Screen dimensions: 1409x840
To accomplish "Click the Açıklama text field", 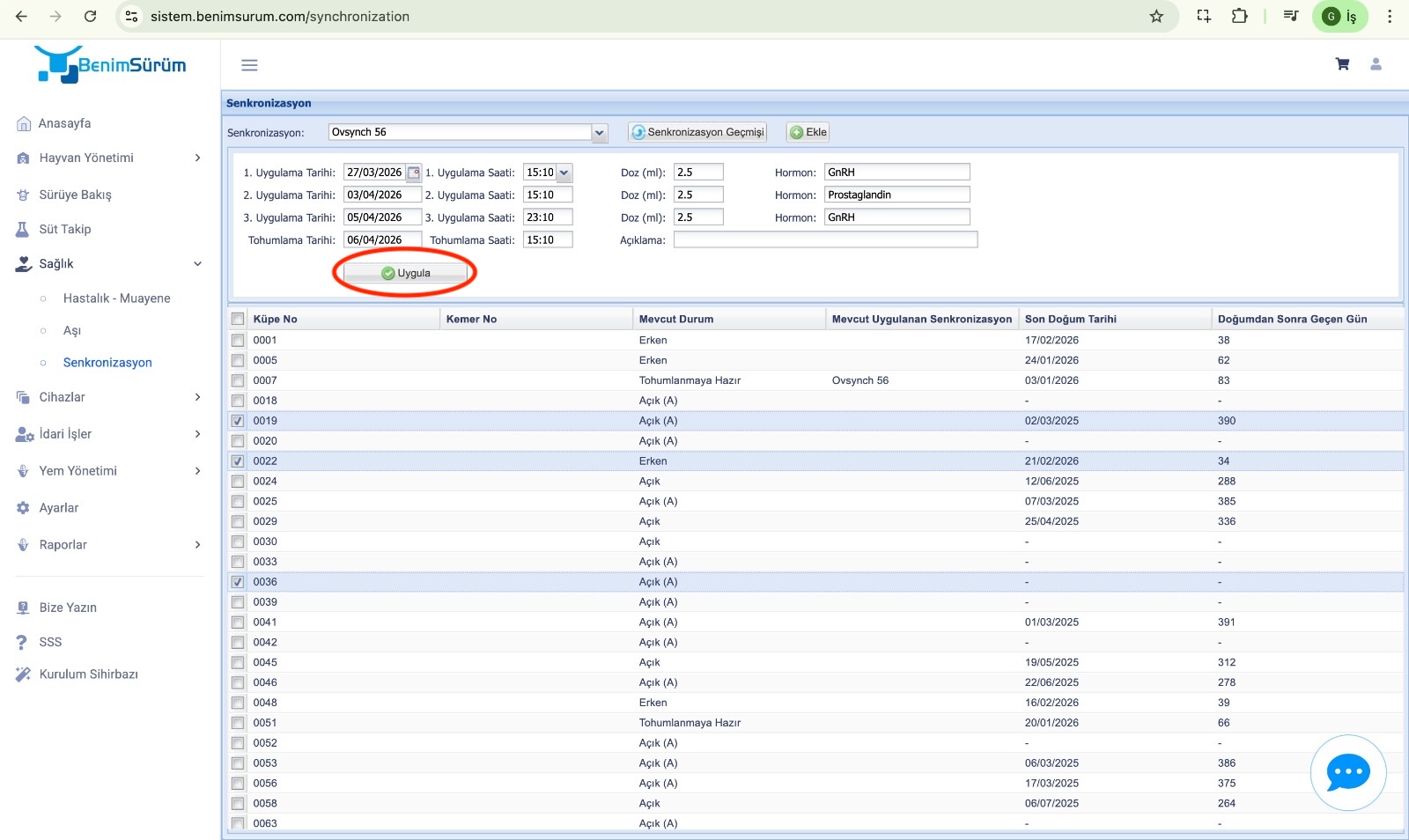I will pyautogui.click(x=825, y=239).
